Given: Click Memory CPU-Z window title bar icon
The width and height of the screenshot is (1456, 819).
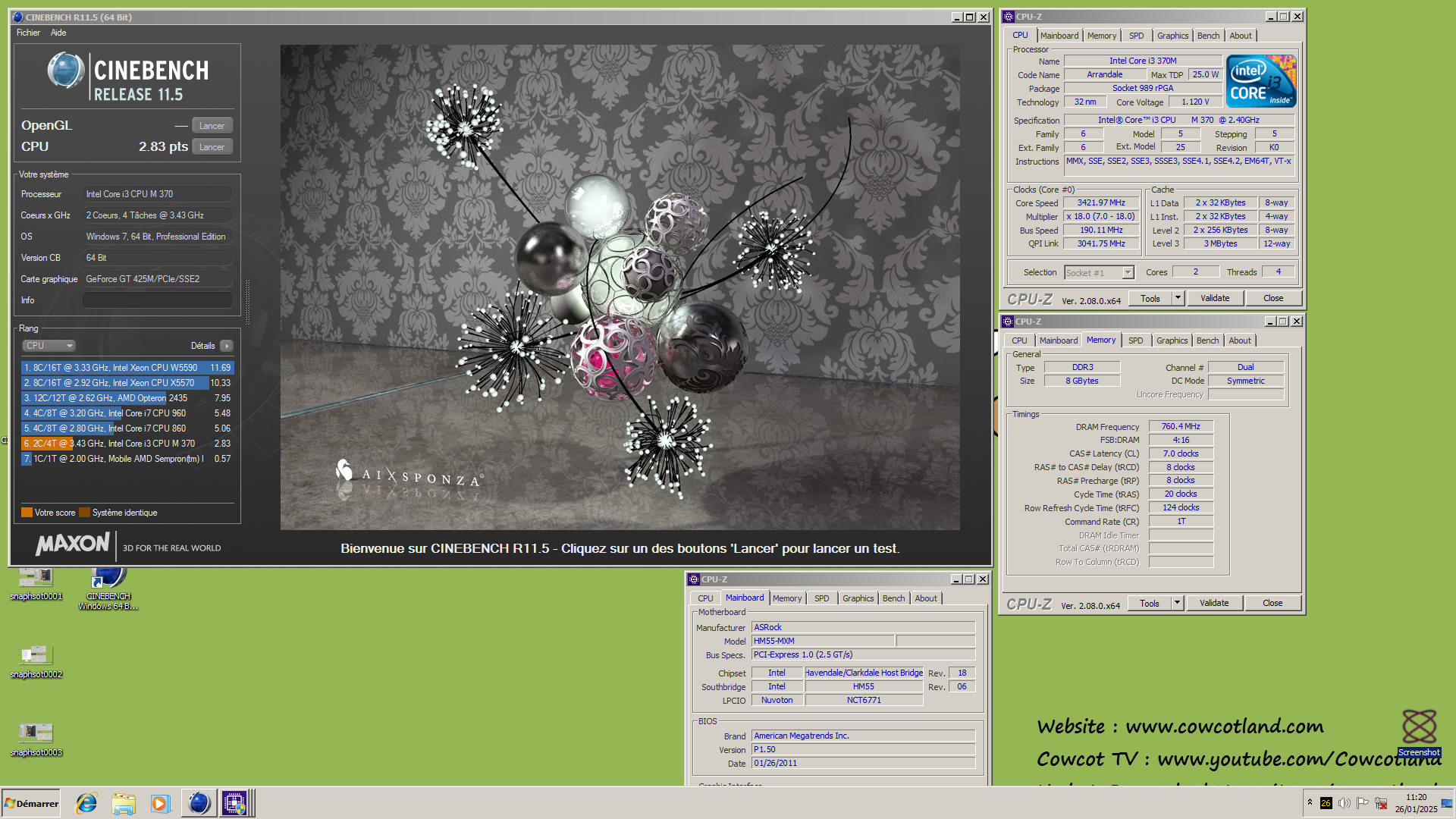Looking at the screenshot, I should 1008,322.
